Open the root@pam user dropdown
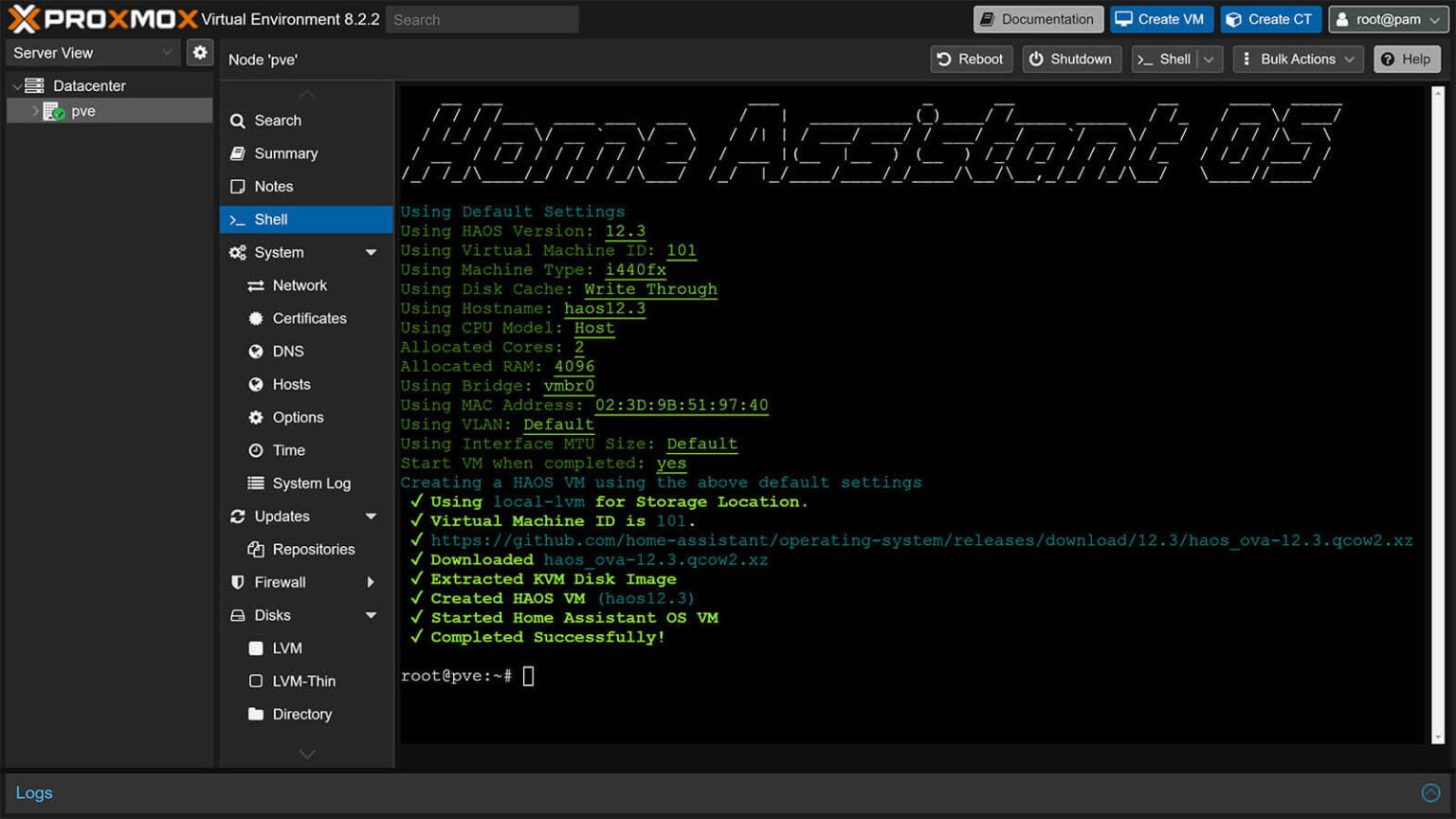 1389,19
